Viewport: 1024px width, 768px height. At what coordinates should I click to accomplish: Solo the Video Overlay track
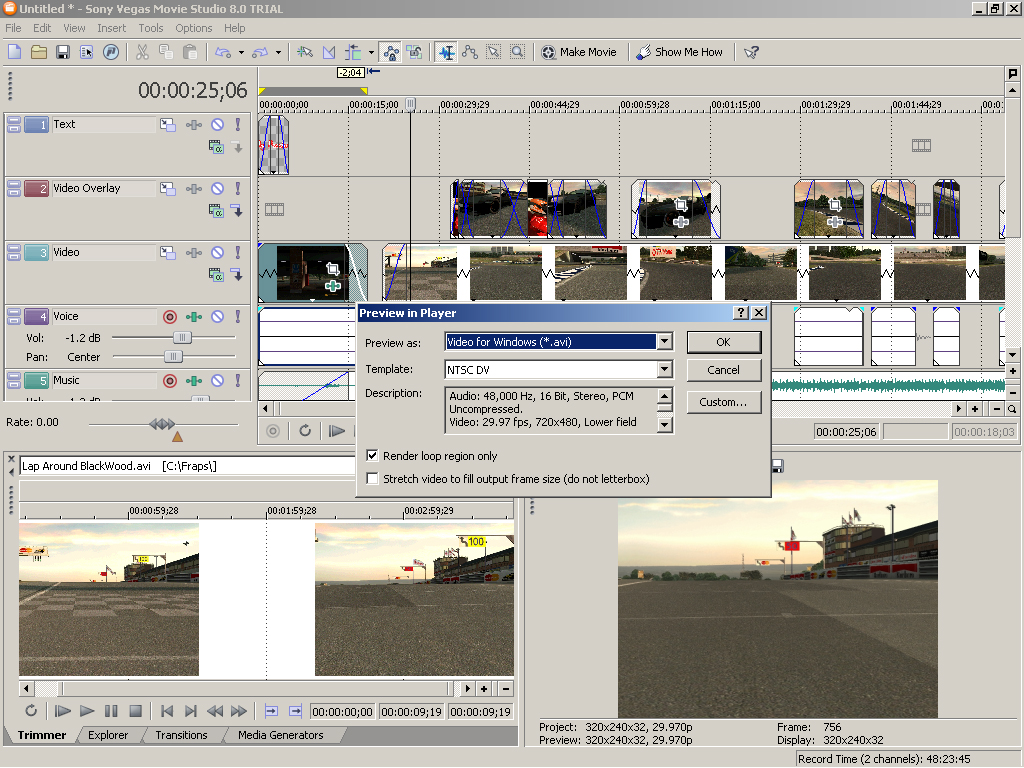238,189
